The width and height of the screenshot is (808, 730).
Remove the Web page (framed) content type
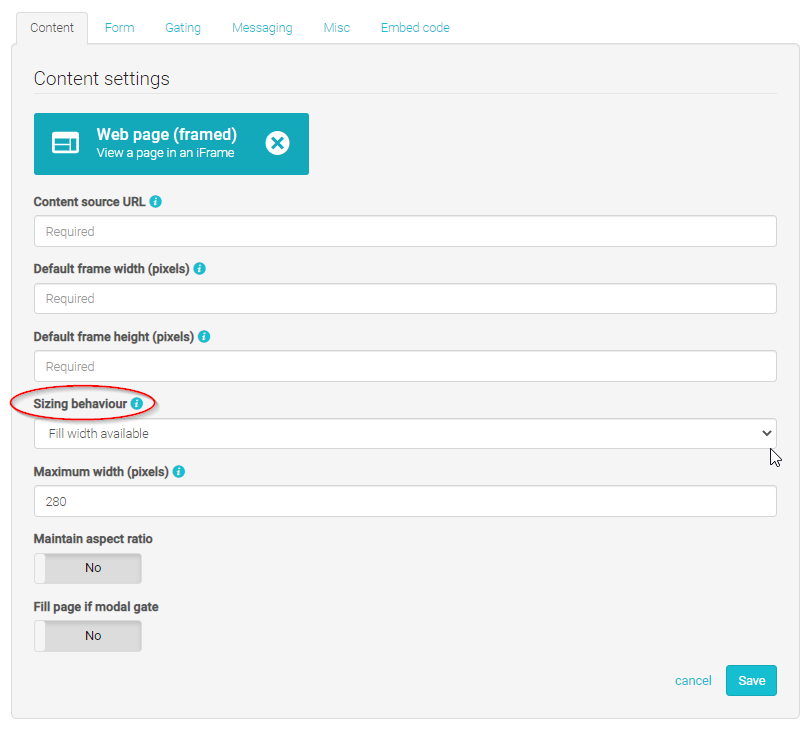click(x=278, y=143)
